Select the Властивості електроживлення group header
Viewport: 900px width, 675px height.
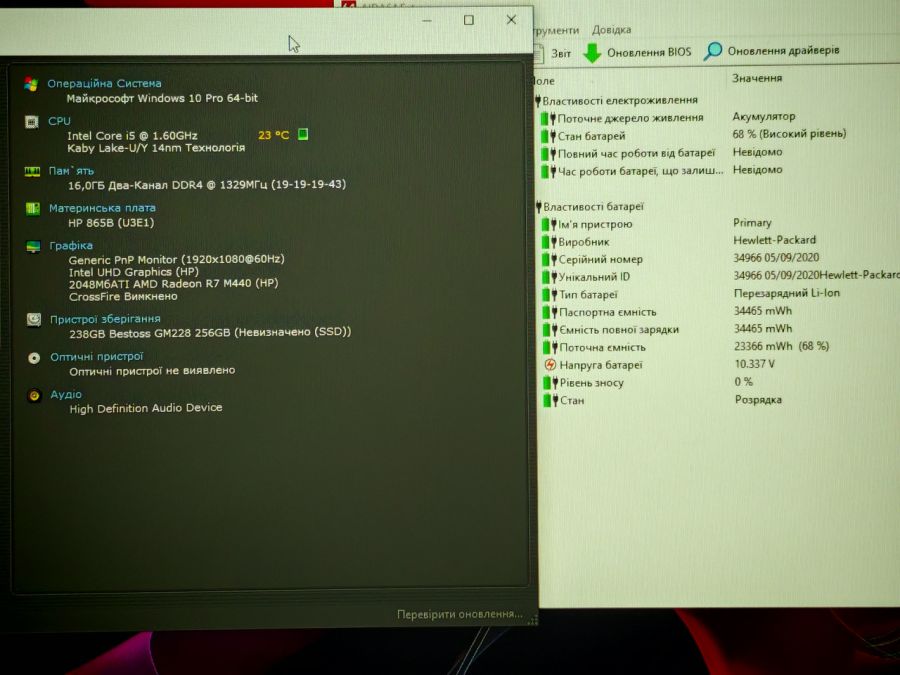(x=616, y=100)
